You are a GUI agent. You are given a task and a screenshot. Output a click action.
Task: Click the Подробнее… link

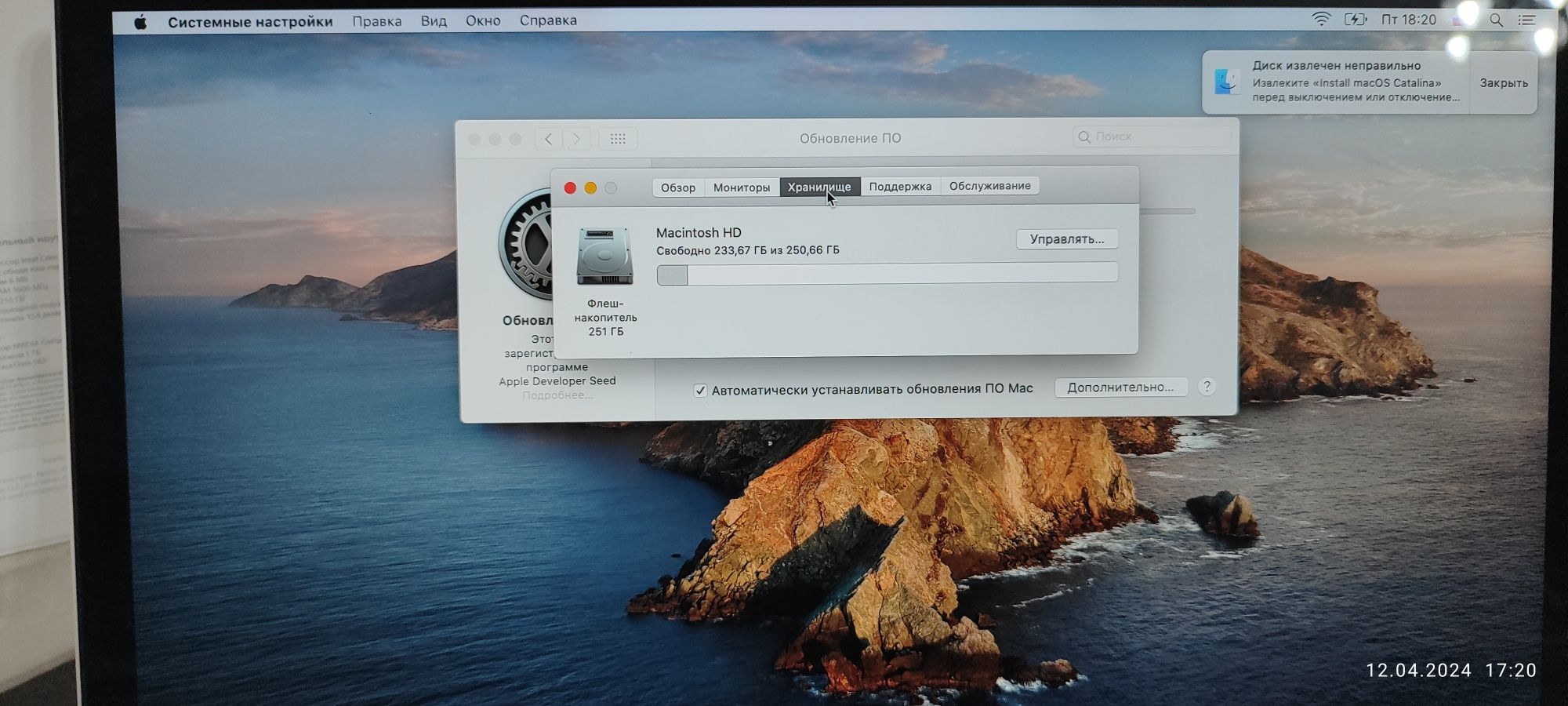(557, 395)
